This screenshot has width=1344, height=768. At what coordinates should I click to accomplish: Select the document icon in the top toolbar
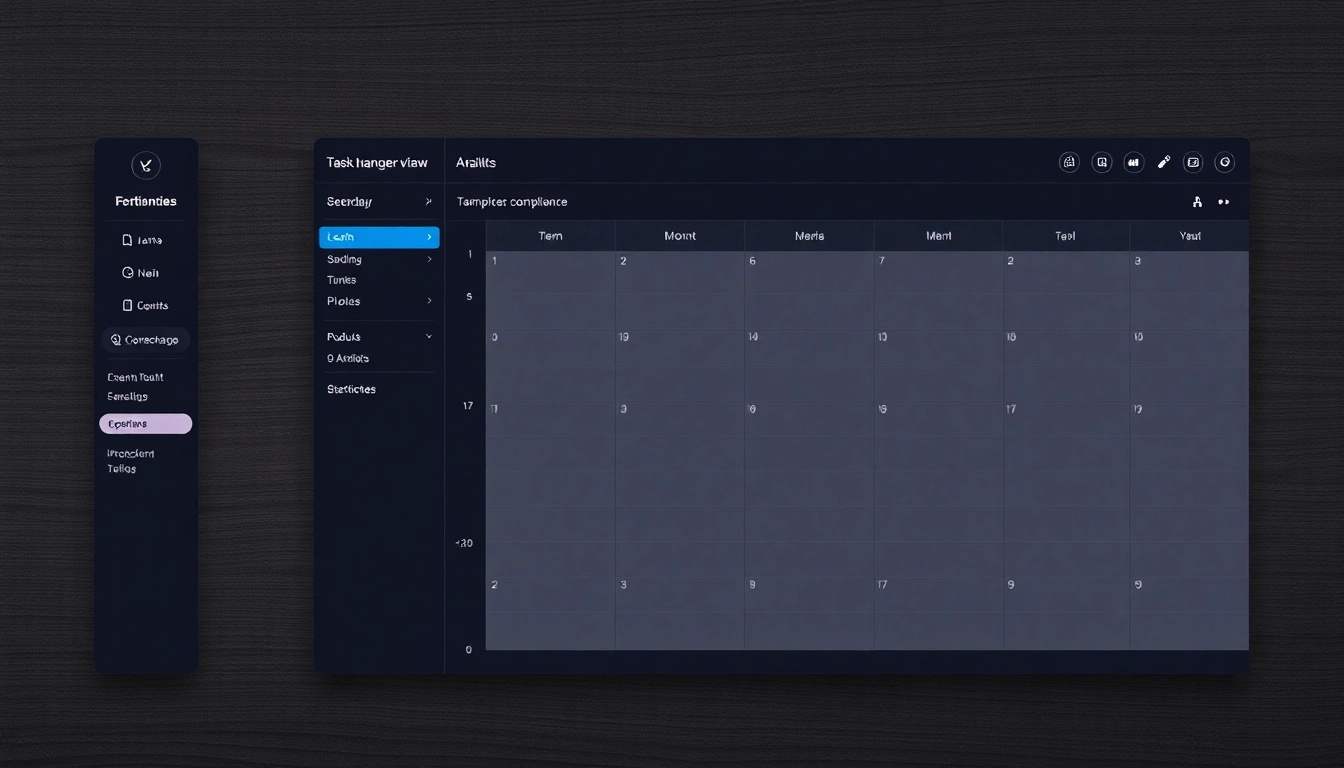pyautogui.click(x=1101, y=162)
